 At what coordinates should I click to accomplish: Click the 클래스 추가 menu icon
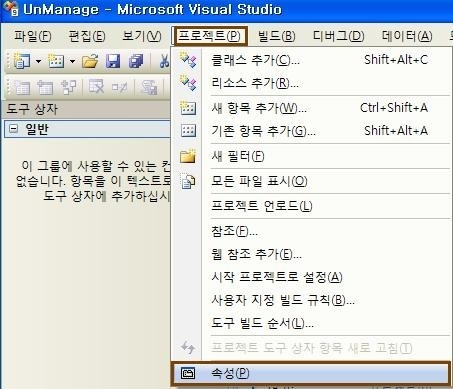[188, 60]
